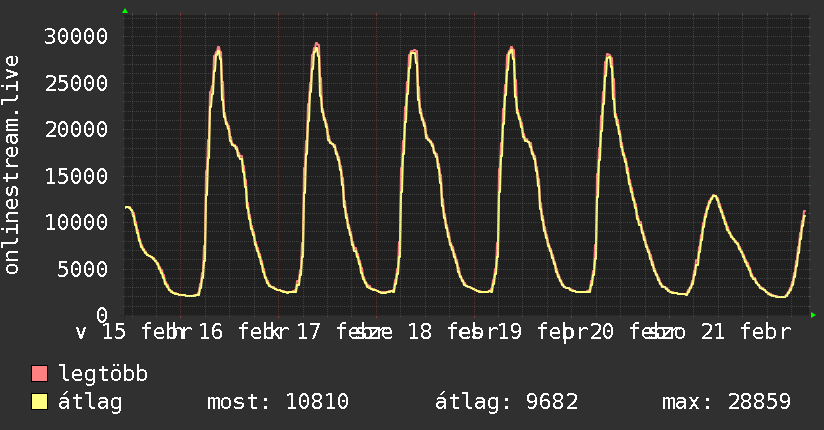
Task: Click the pink legtöbb legend color swatch
Action: (x=40, y=375)
